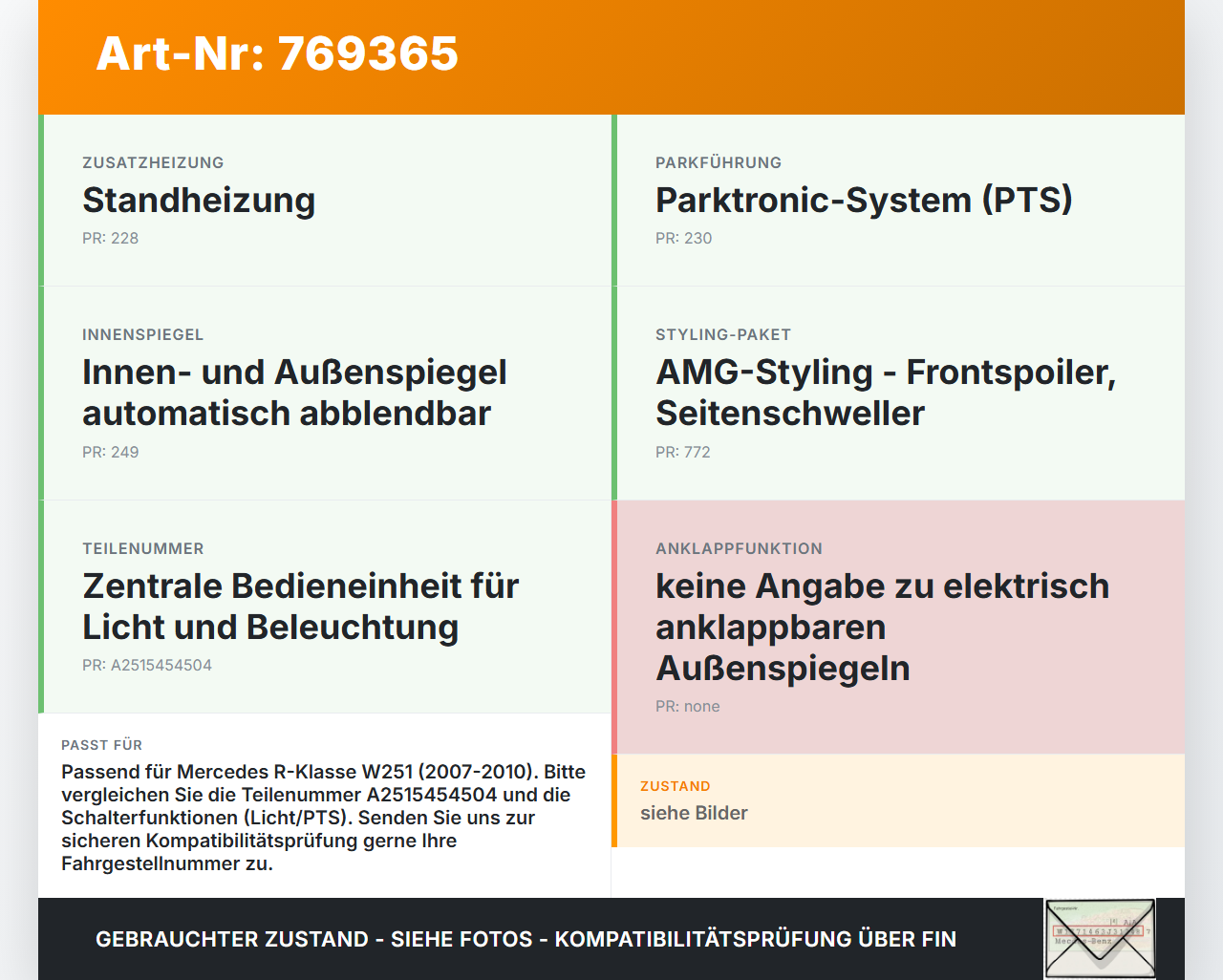Select the PR: 228 code label
Viewport: 1223px width, 980px height.
(110, 238)
